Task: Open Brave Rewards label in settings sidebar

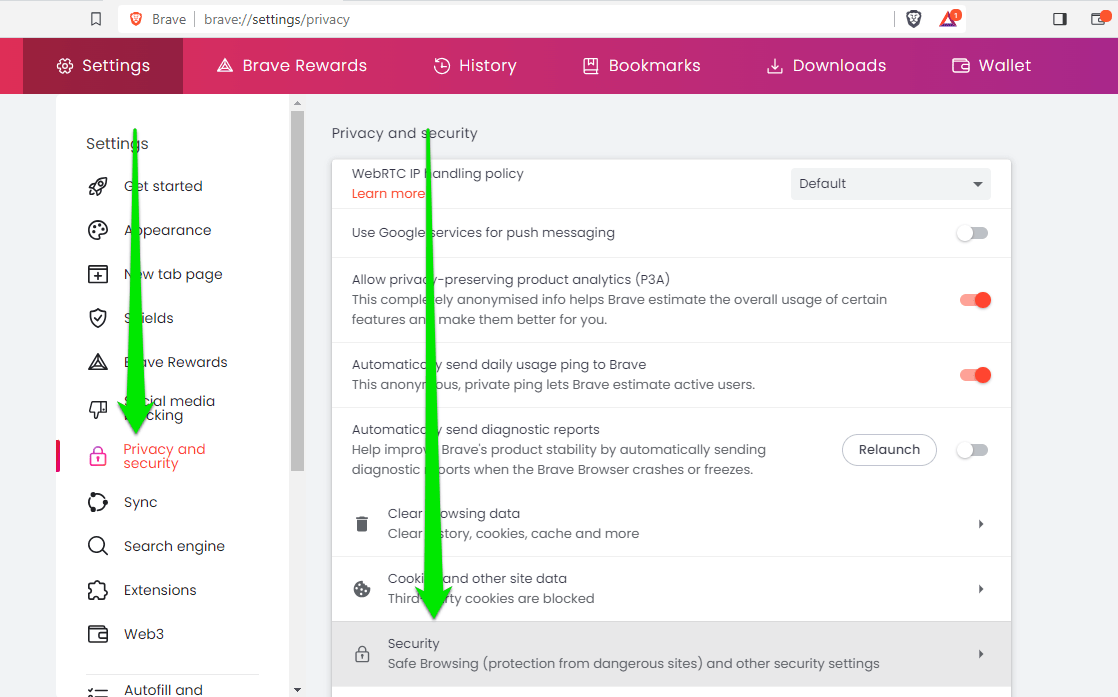Action: (x=175, y=362)
